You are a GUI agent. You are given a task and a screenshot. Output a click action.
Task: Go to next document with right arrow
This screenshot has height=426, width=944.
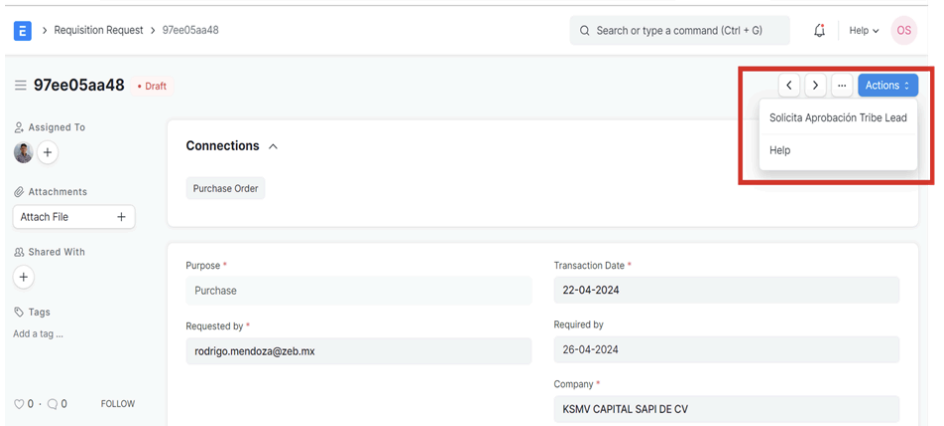(816, 86)
